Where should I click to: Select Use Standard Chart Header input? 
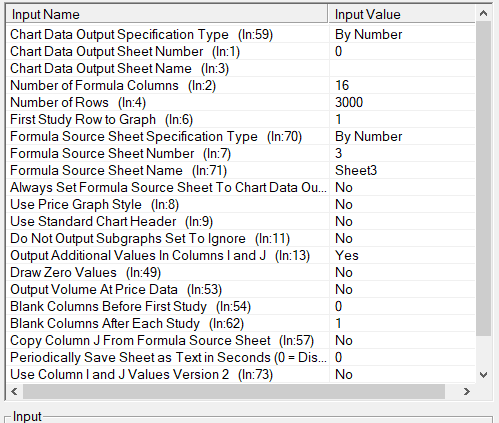pos(241,221)
